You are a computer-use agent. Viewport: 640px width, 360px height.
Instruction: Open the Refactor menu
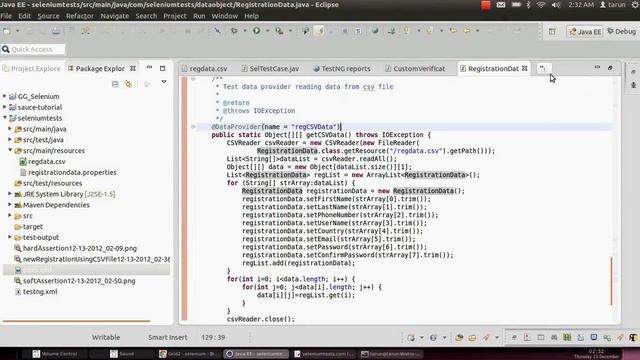[80, 16]
